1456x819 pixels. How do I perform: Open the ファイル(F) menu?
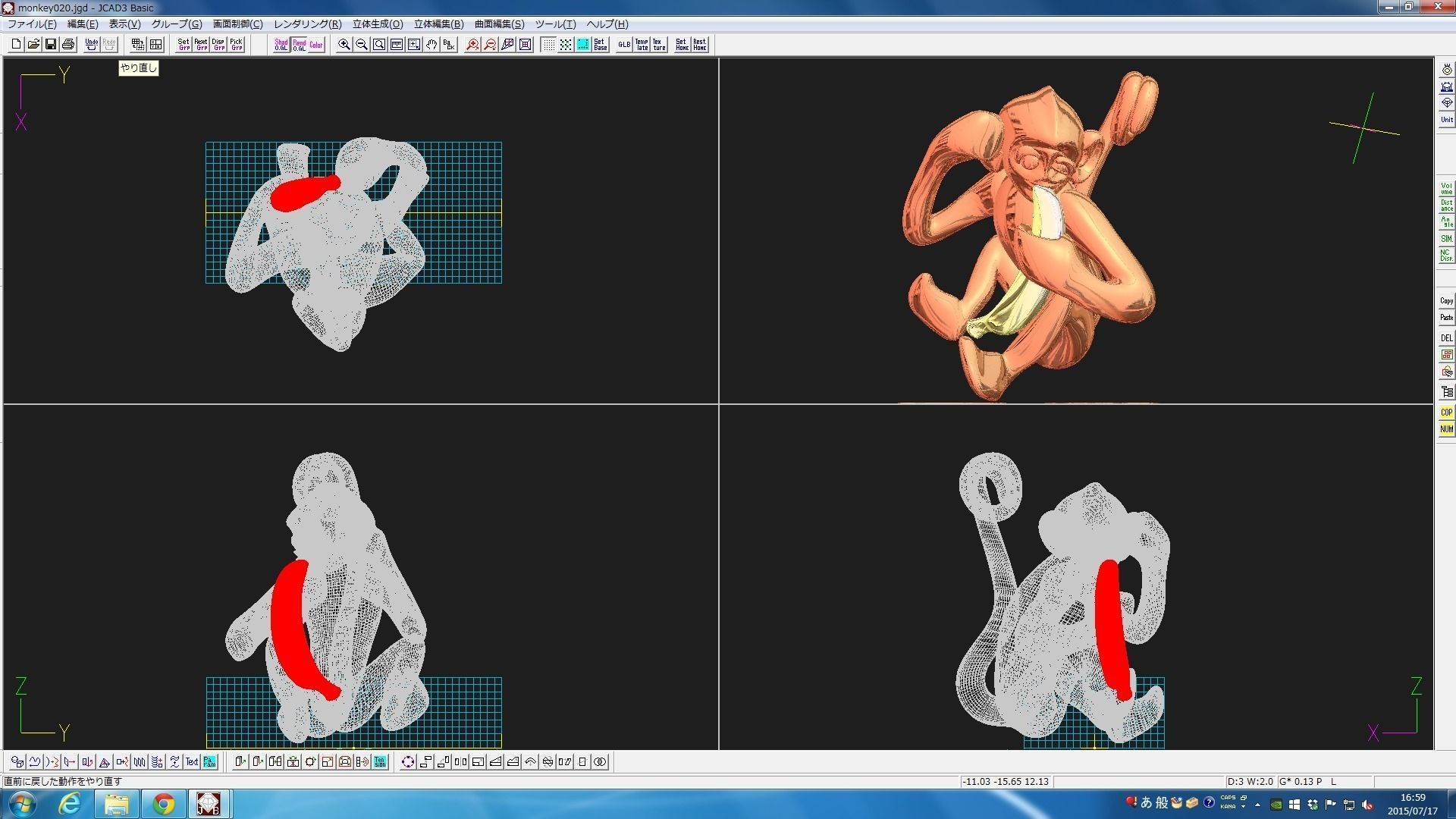(x=32, y=24)
